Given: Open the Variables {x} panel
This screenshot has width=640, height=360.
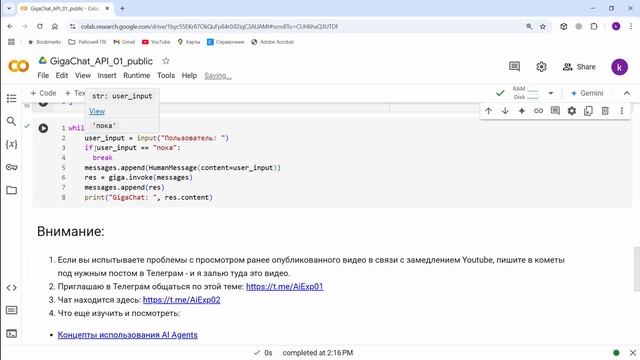Looking at the screenshot, I should click(x=11, y=144).
